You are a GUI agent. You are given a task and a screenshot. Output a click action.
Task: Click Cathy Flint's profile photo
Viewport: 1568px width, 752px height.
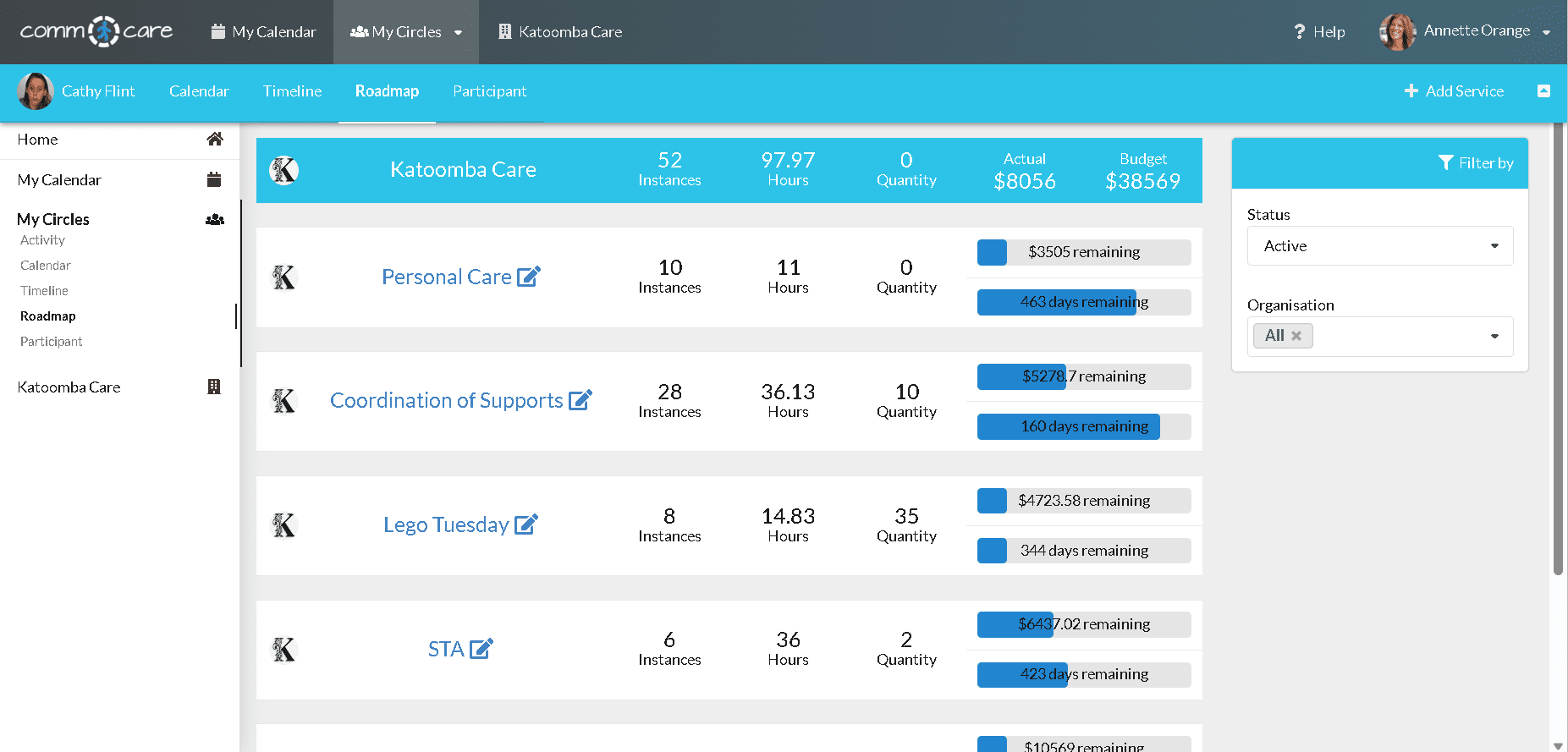tap(36, 91)
